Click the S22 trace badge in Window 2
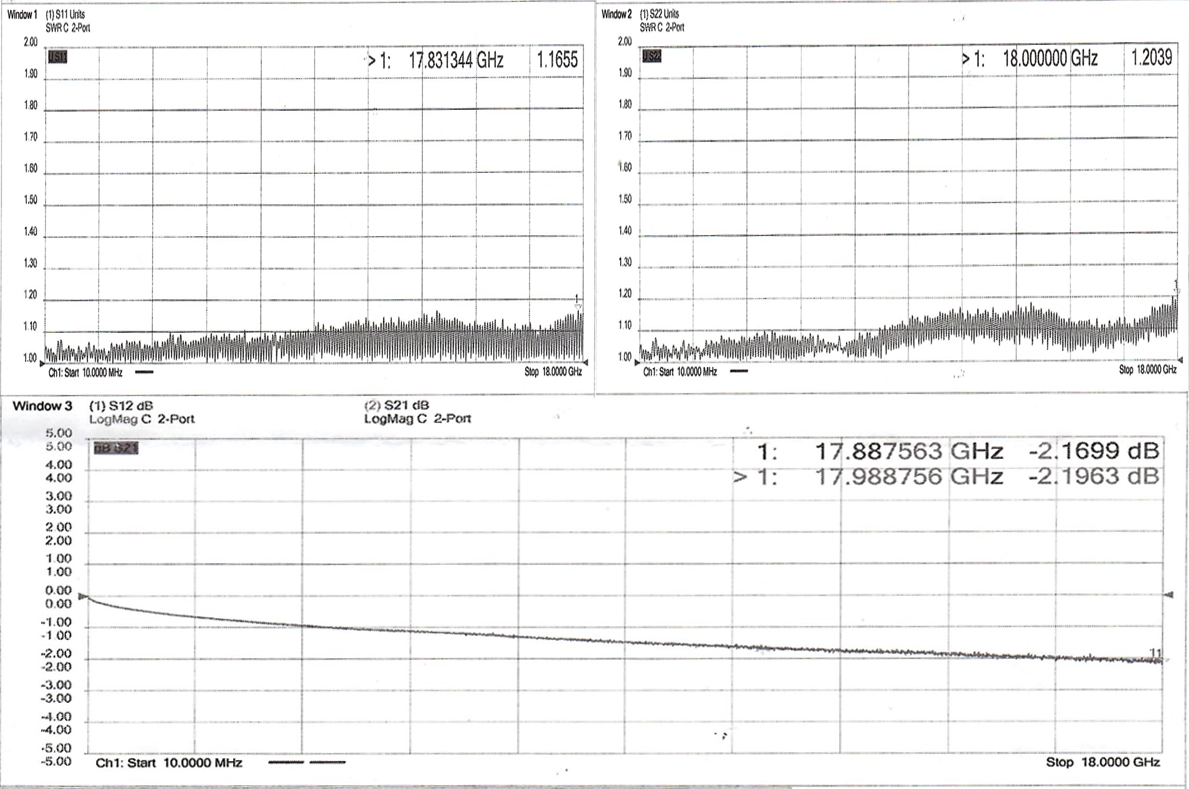This screenshot has height=789, width=1189. pos(652,56)
